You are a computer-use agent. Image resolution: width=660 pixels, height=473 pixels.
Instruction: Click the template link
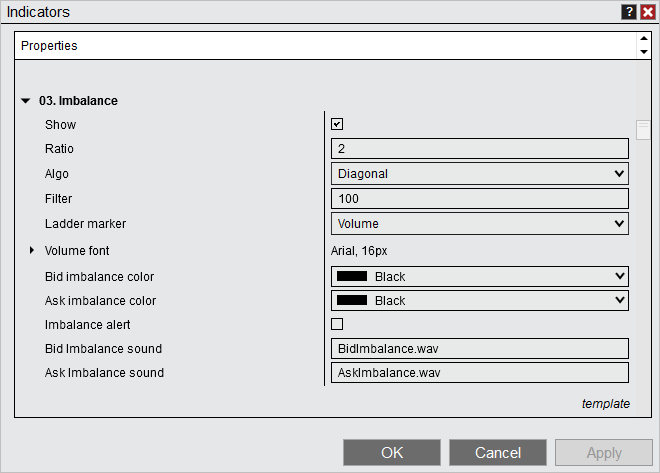tap(606, 404)
